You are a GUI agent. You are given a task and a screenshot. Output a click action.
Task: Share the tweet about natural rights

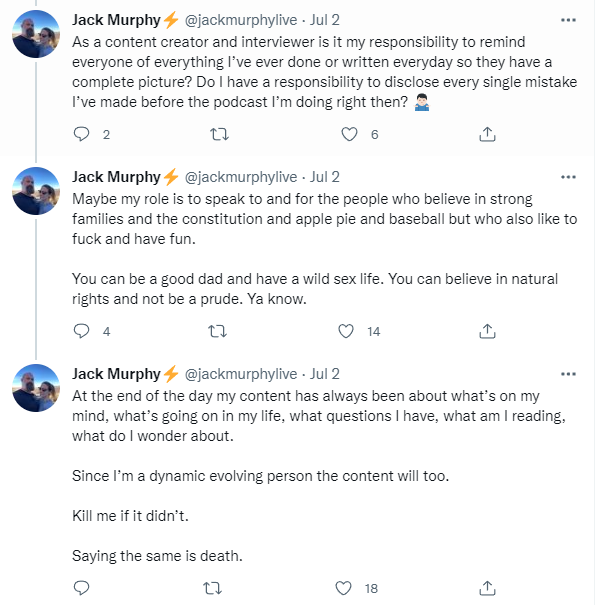click(487, 331)
